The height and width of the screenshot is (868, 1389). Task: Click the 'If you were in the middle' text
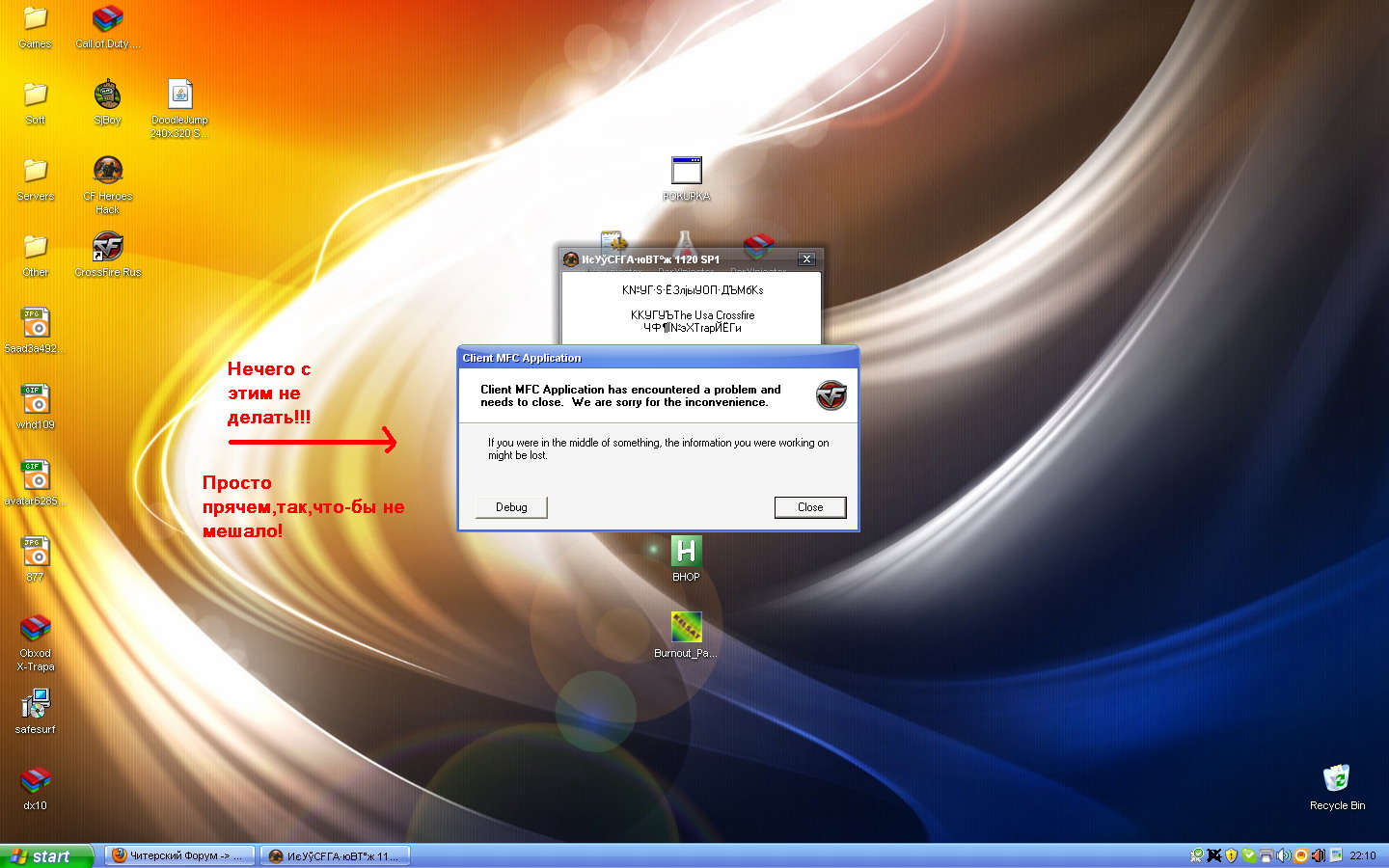(x=658, y=449)
